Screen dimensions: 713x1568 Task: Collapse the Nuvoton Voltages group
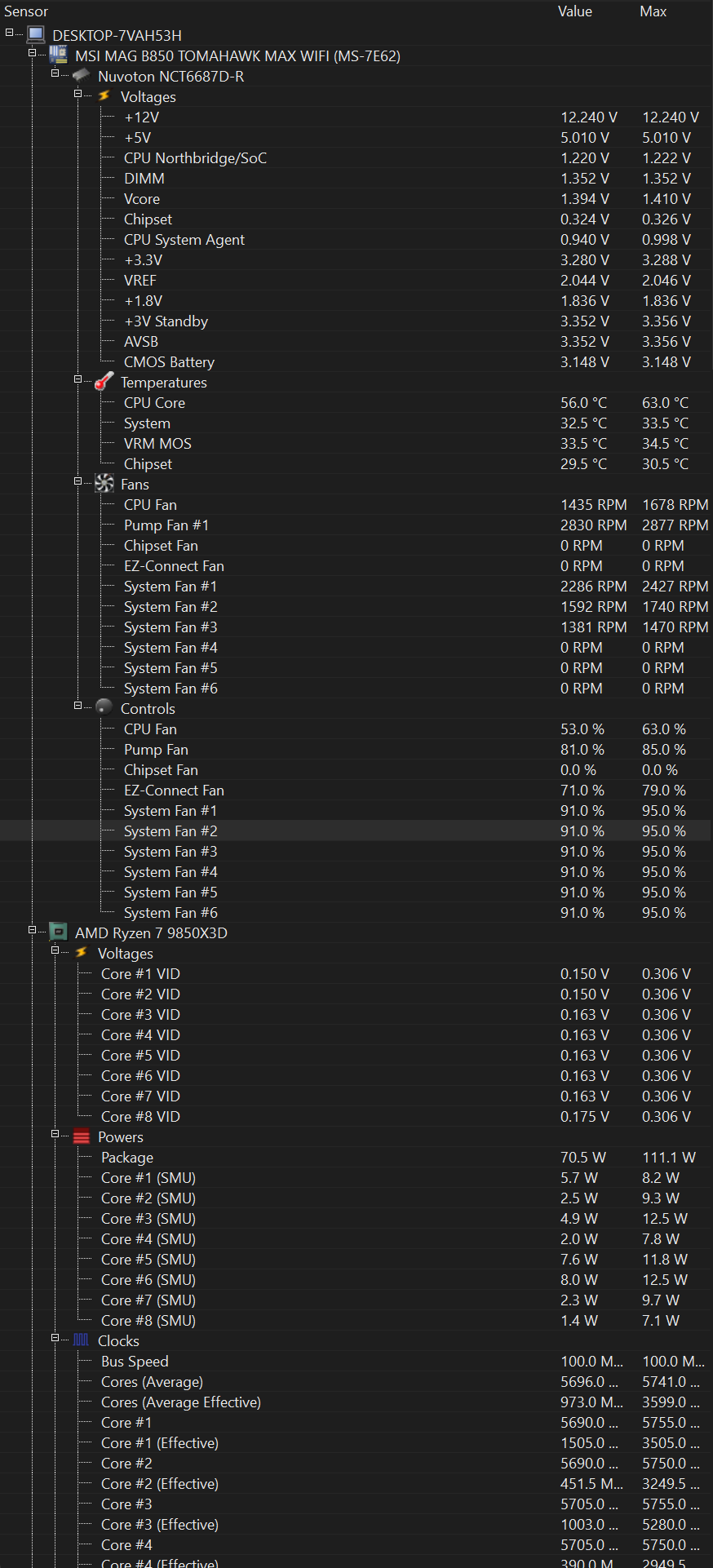[x=78, y=94]
